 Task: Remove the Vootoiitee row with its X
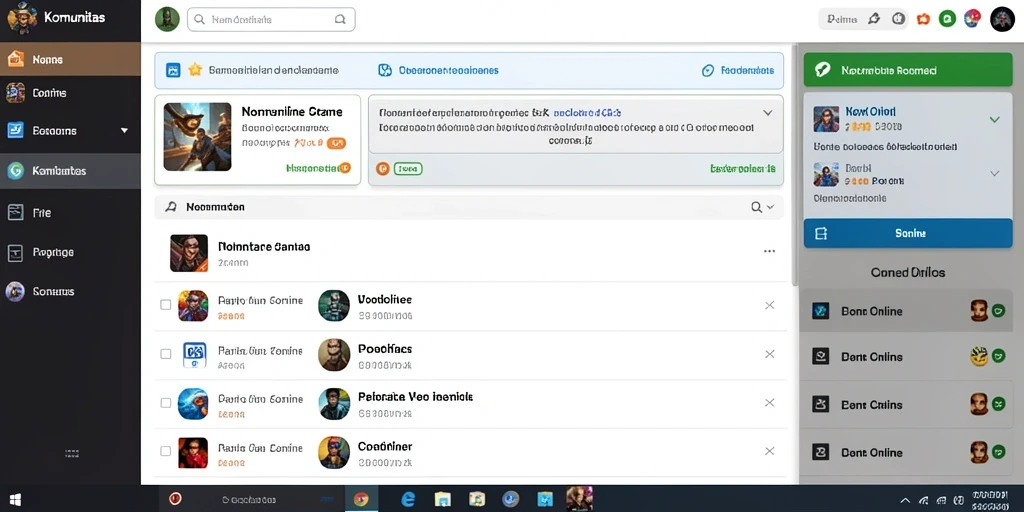pos(770,305)
